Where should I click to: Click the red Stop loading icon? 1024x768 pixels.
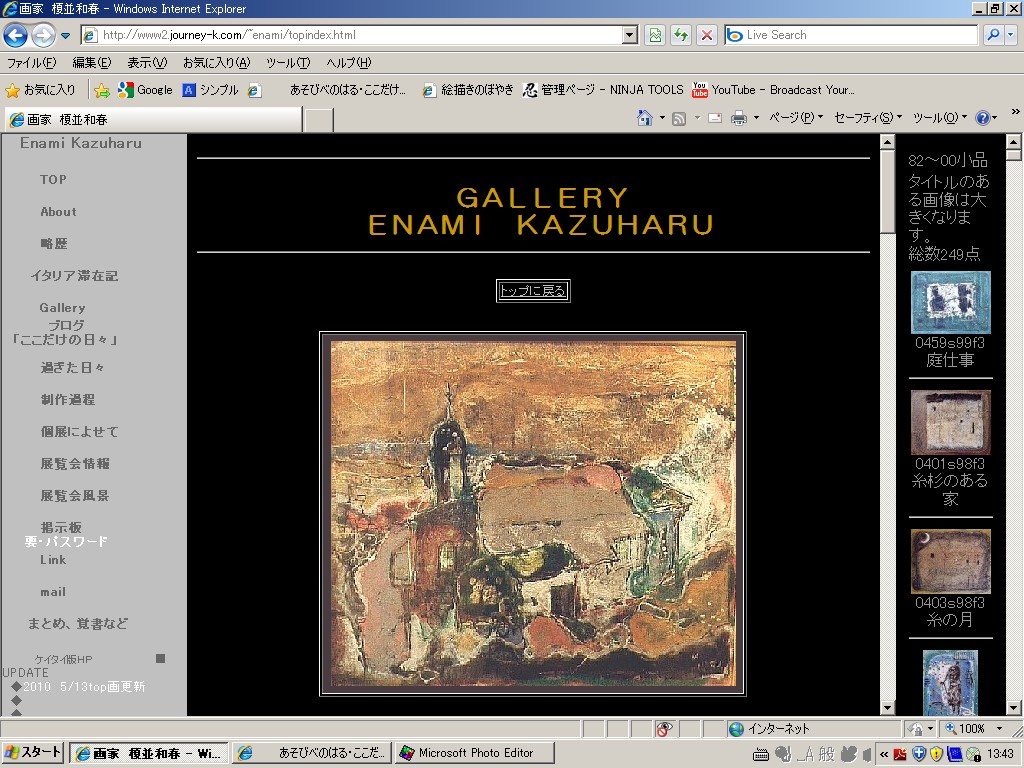pyautogui.click(x=707, y=35)
